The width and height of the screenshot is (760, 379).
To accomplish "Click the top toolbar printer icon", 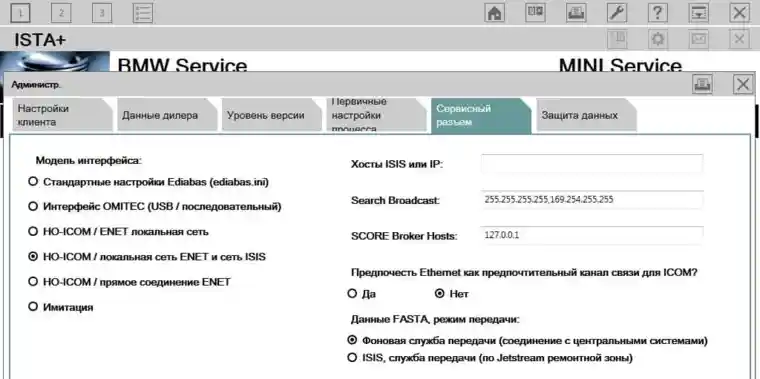I will point(576,13).
